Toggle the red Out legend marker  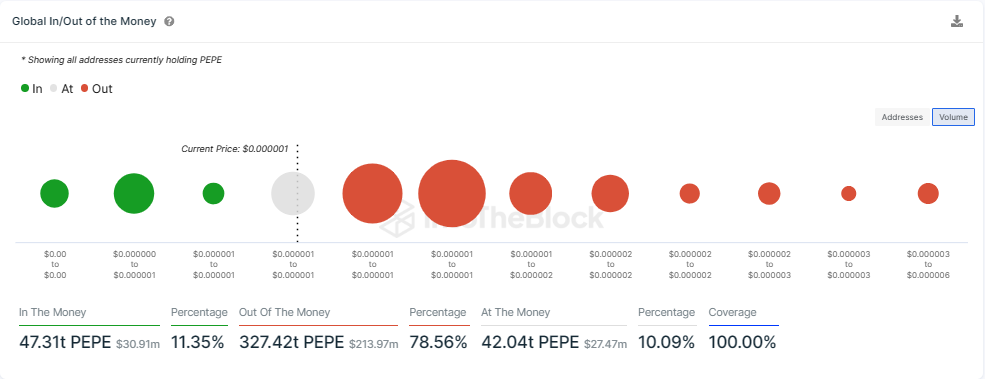(85, 89)
